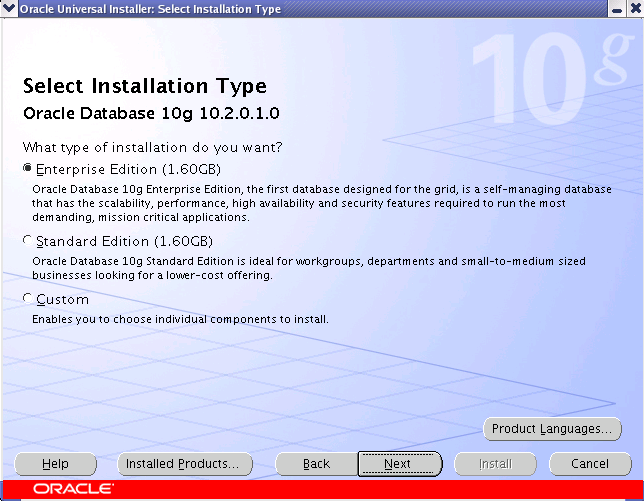Go back to the previous installer step
Screen dimensions: 644x501
point(316,464)
